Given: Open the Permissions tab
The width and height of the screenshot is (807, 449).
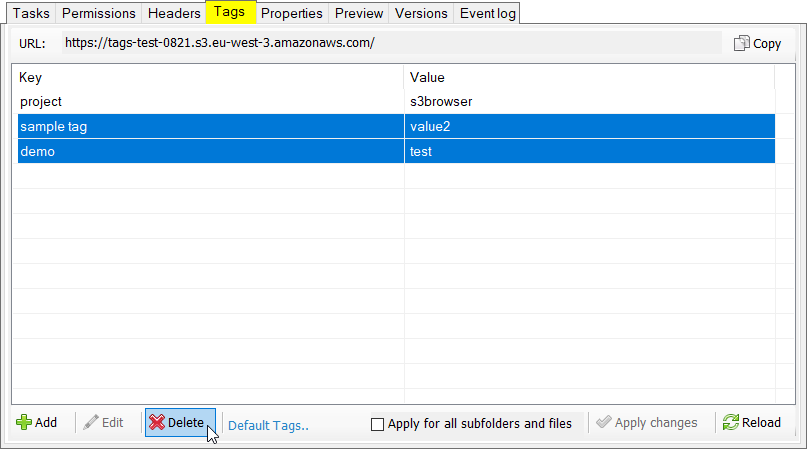Looking at the screenshot, I should tap(99, 13).
